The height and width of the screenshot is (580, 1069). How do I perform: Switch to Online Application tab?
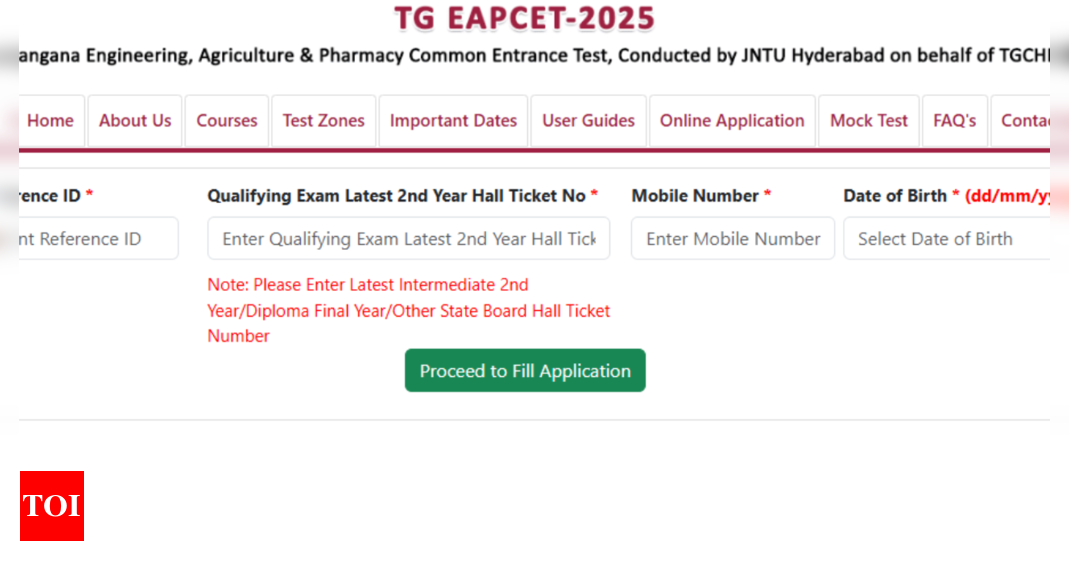[x=732, y=121]
